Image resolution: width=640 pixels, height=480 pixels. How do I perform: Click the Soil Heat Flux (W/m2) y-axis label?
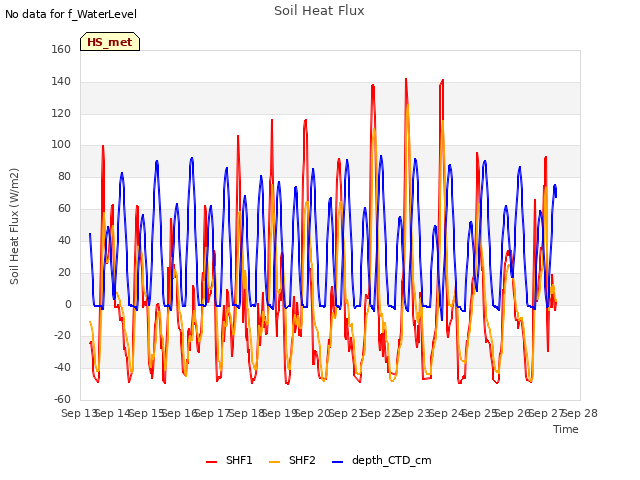click(x=14, y=226)
